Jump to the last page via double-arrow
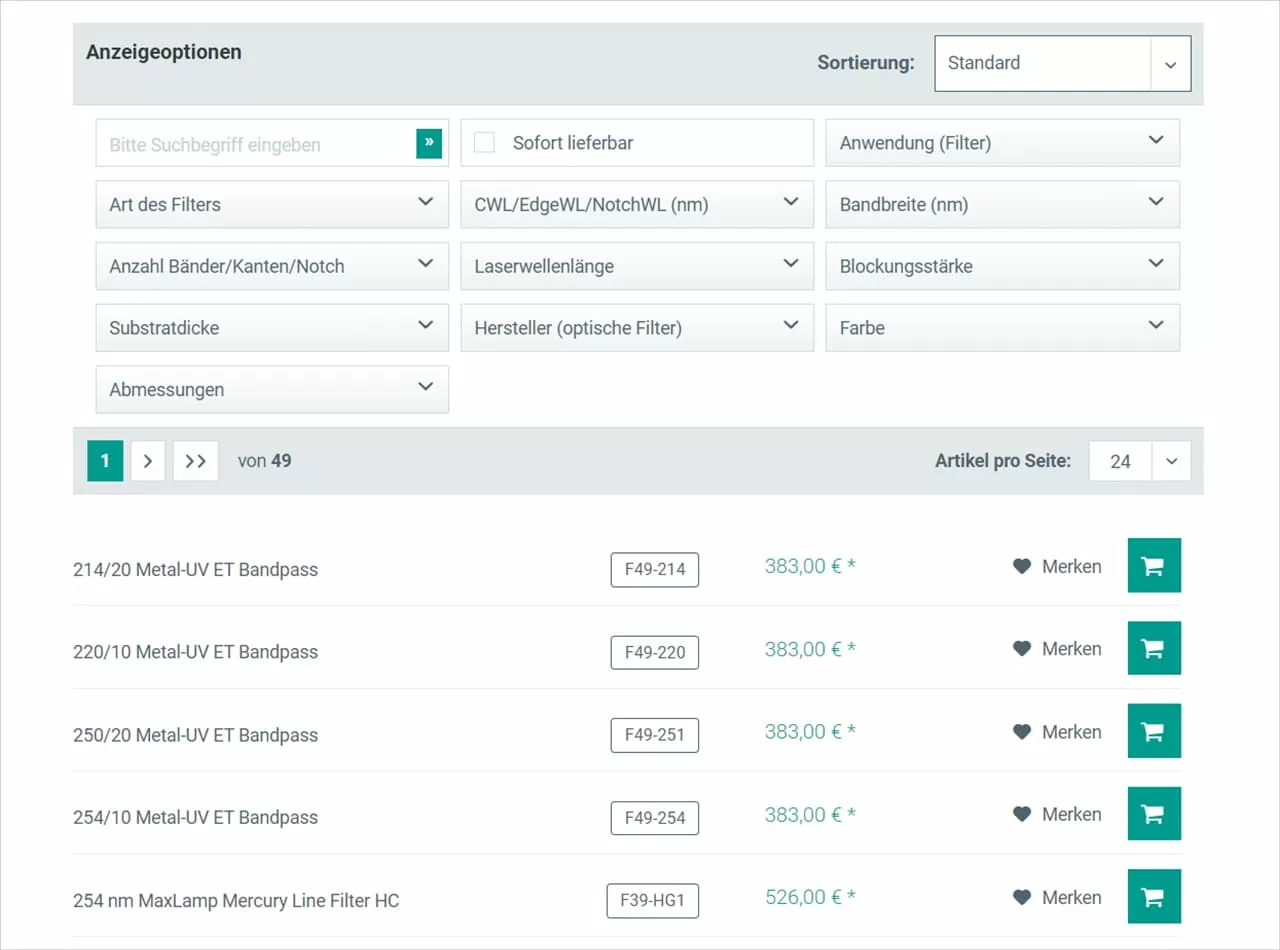Viewport: 1280px width, 950px height. (195, 460)
